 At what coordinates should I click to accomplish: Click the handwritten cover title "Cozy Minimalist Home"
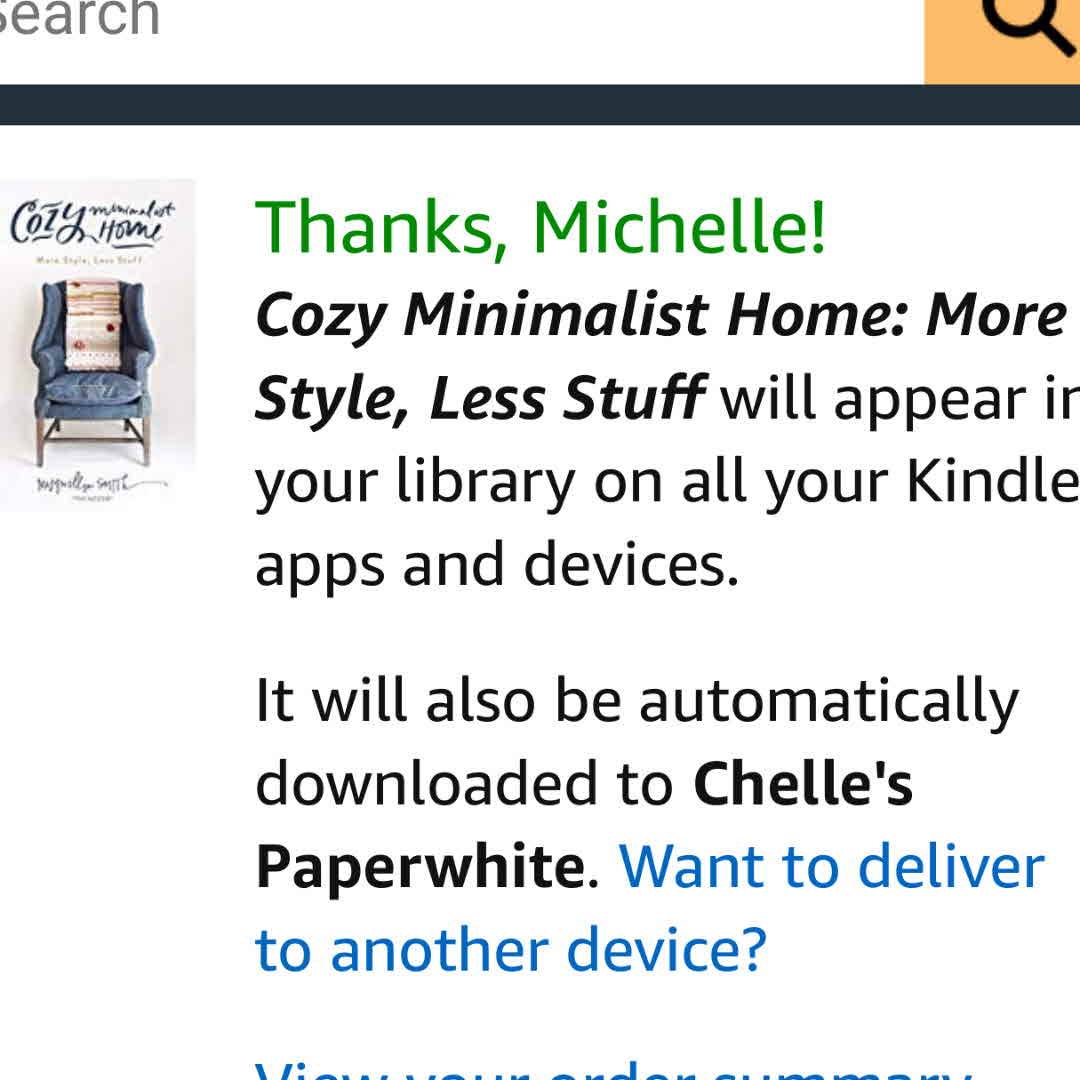coord(92,222)
